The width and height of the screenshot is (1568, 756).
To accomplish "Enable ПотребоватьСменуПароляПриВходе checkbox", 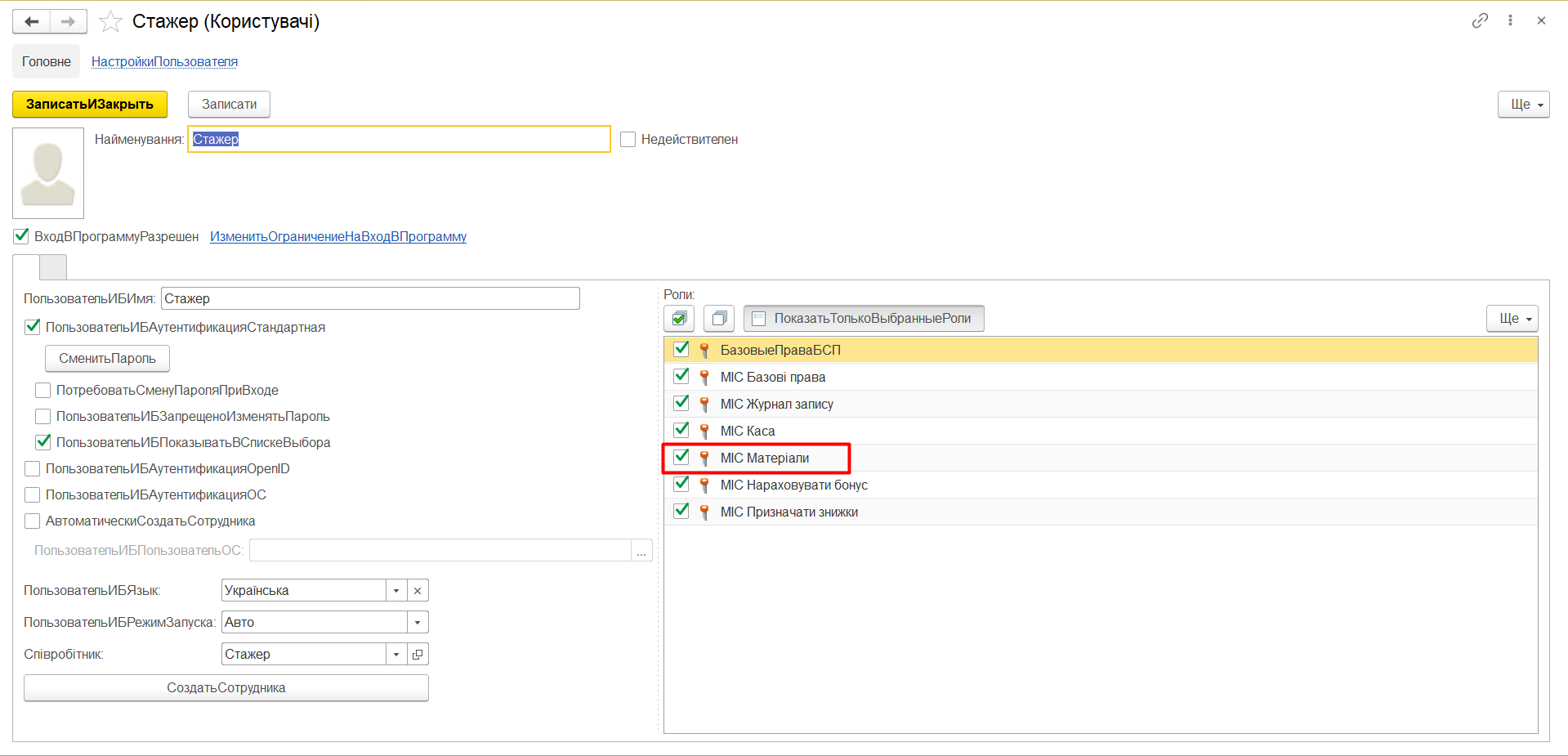I will click(43, 391).
